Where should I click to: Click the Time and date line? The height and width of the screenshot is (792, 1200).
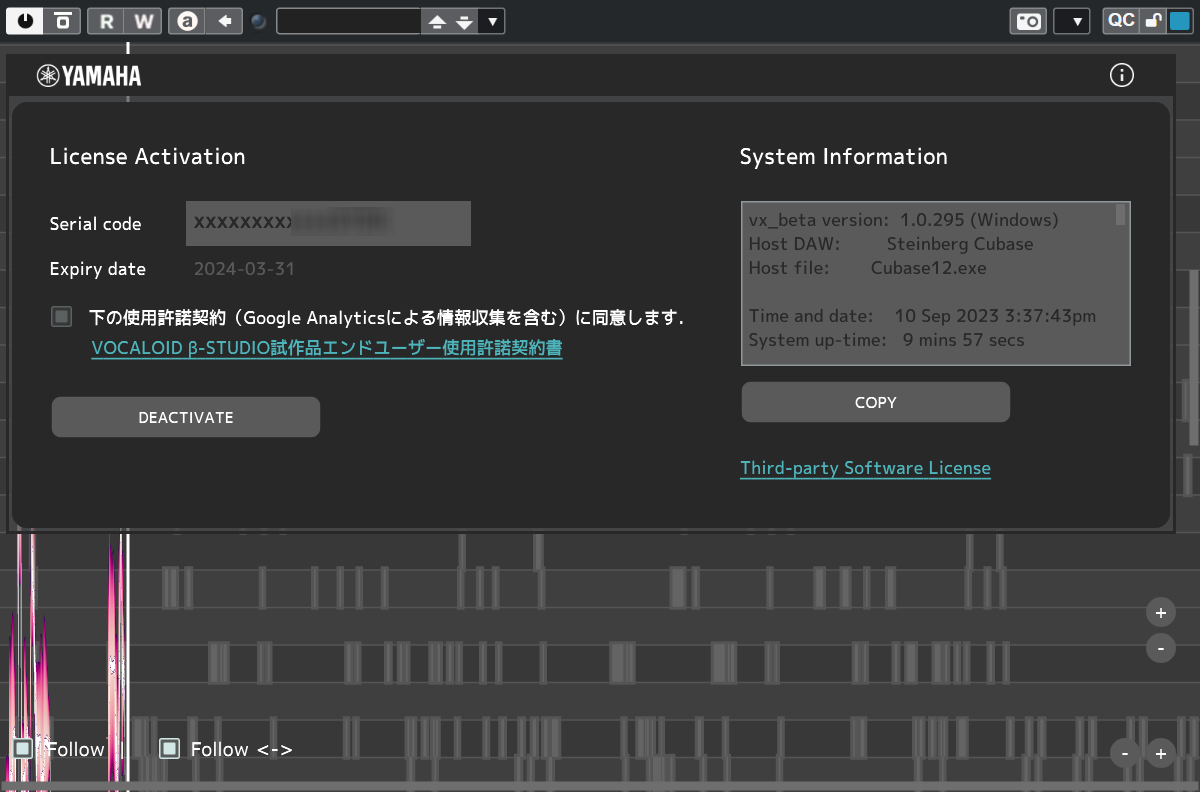(922, 316)
